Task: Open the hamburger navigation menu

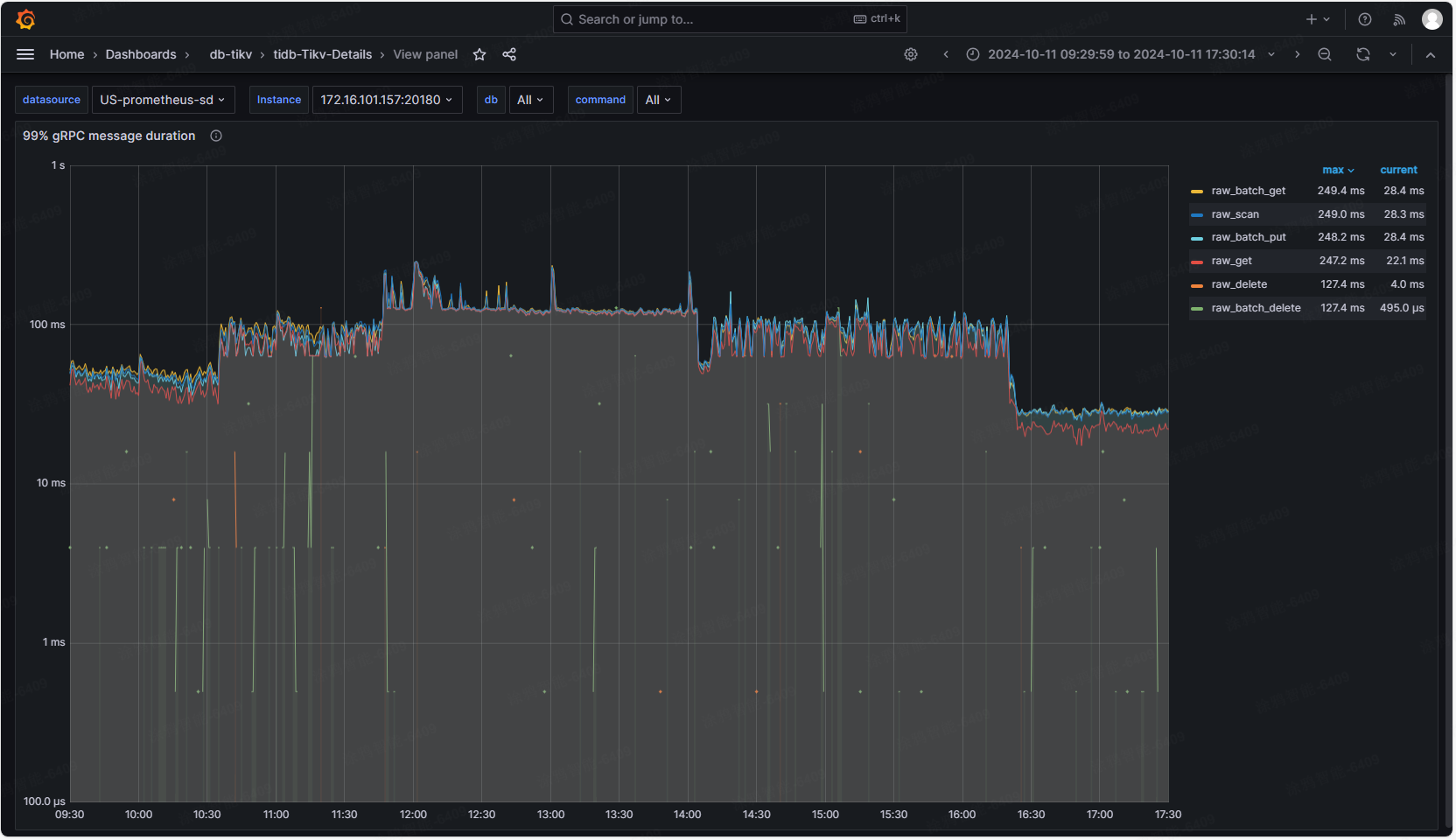Action: pyautogui.click(x=25, y=54)
